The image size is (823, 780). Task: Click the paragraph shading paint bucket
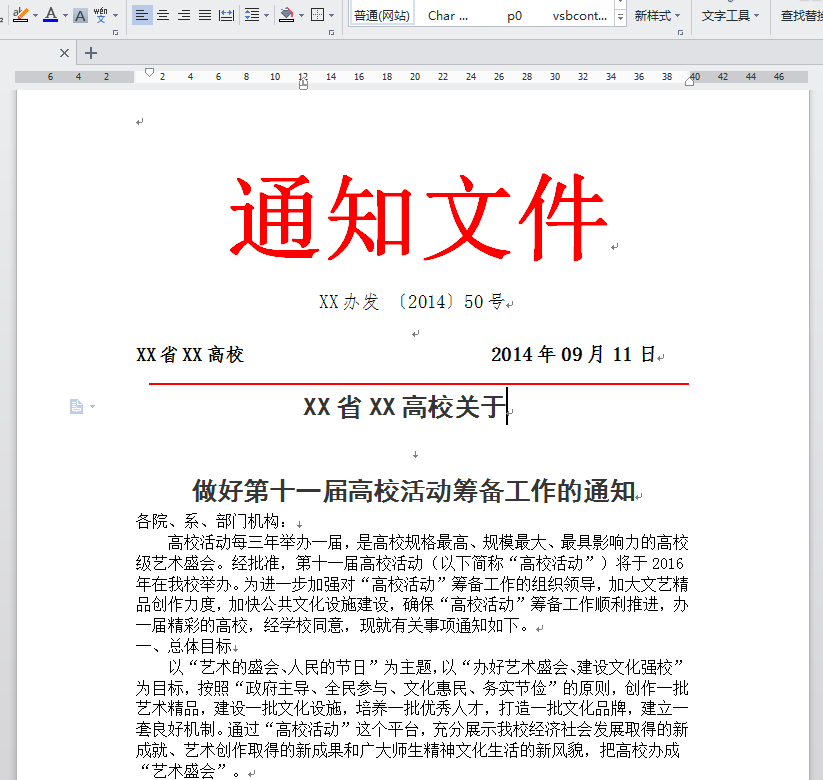coord(286,15)
